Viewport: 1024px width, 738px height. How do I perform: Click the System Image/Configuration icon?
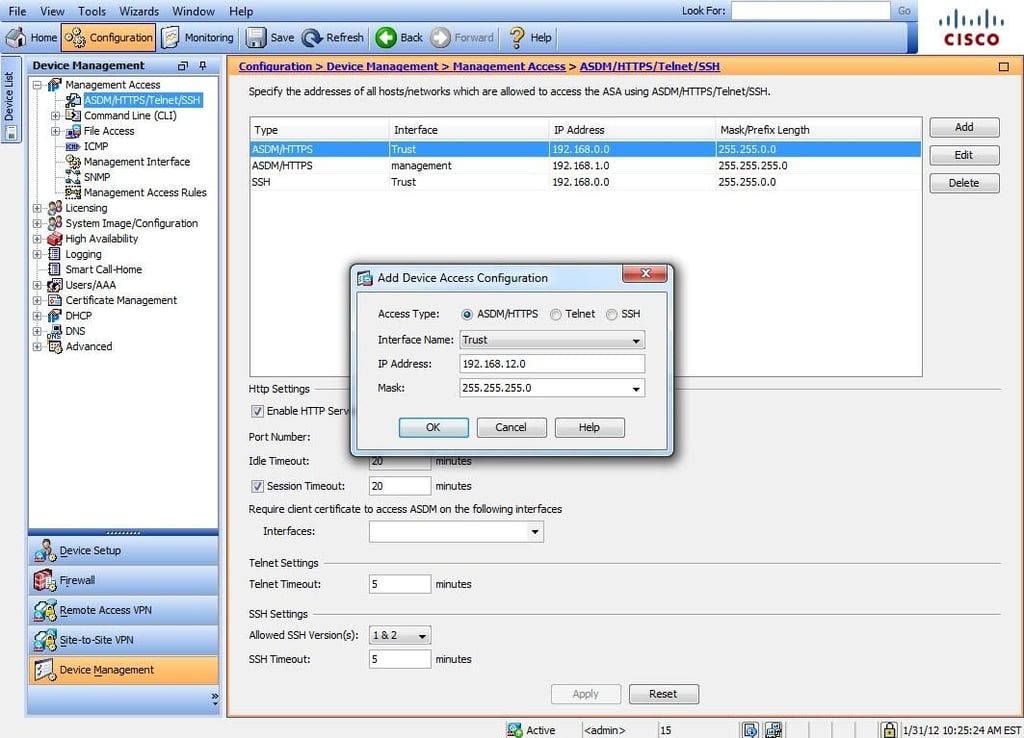(55, 223)
